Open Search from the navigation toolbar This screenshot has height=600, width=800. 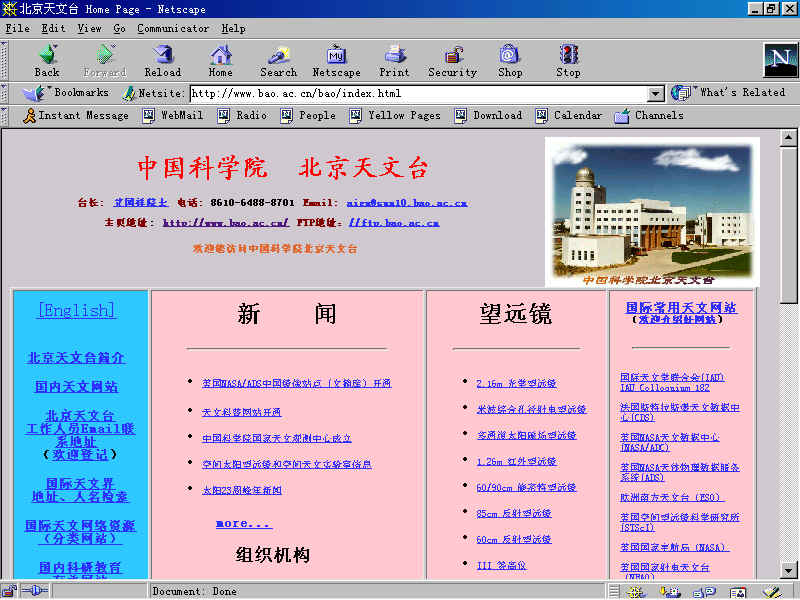tap(279, 61)
